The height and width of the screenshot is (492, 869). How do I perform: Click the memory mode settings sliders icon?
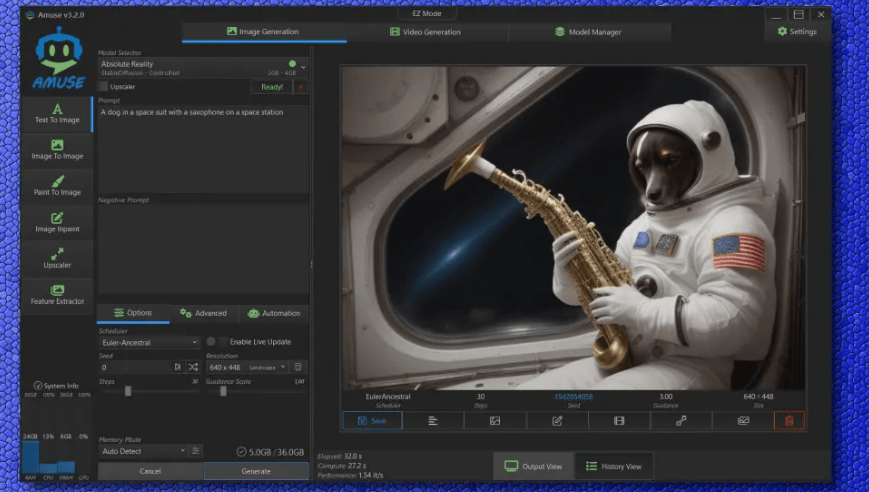click(x=196, y=451)
